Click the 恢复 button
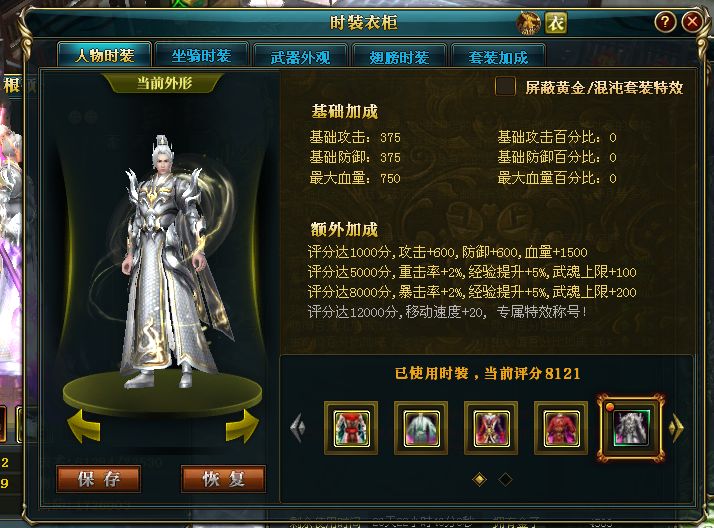 tap(223, 479)
